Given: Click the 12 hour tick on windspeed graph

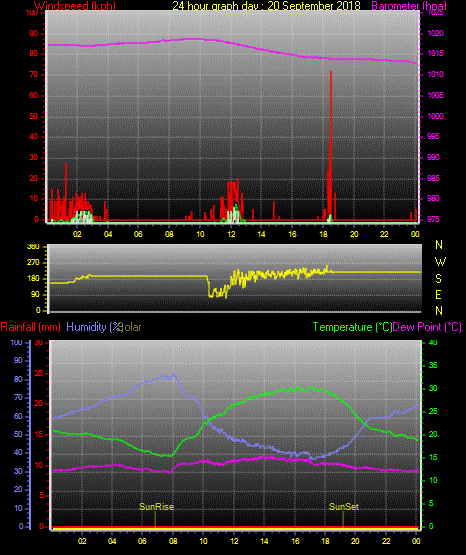Looking at the screenshot, I should (231, 234).
